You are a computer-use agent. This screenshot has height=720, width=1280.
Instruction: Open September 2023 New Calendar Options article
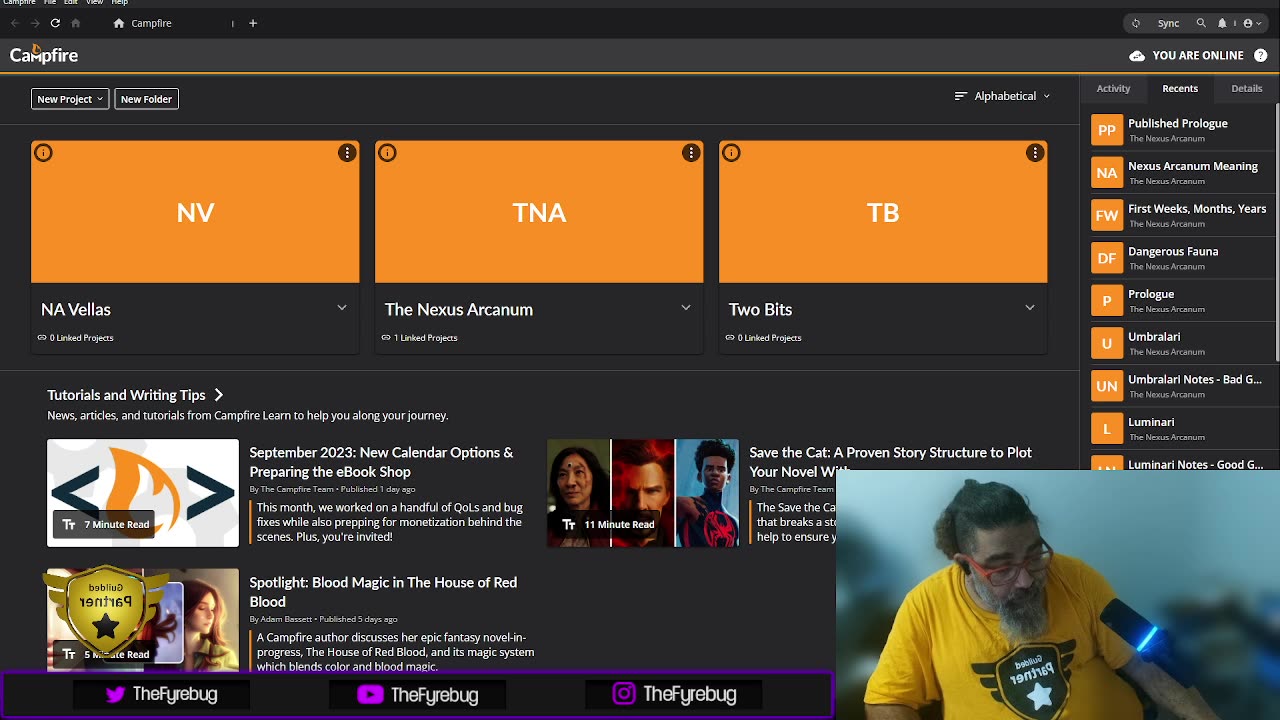pos(381,462)
